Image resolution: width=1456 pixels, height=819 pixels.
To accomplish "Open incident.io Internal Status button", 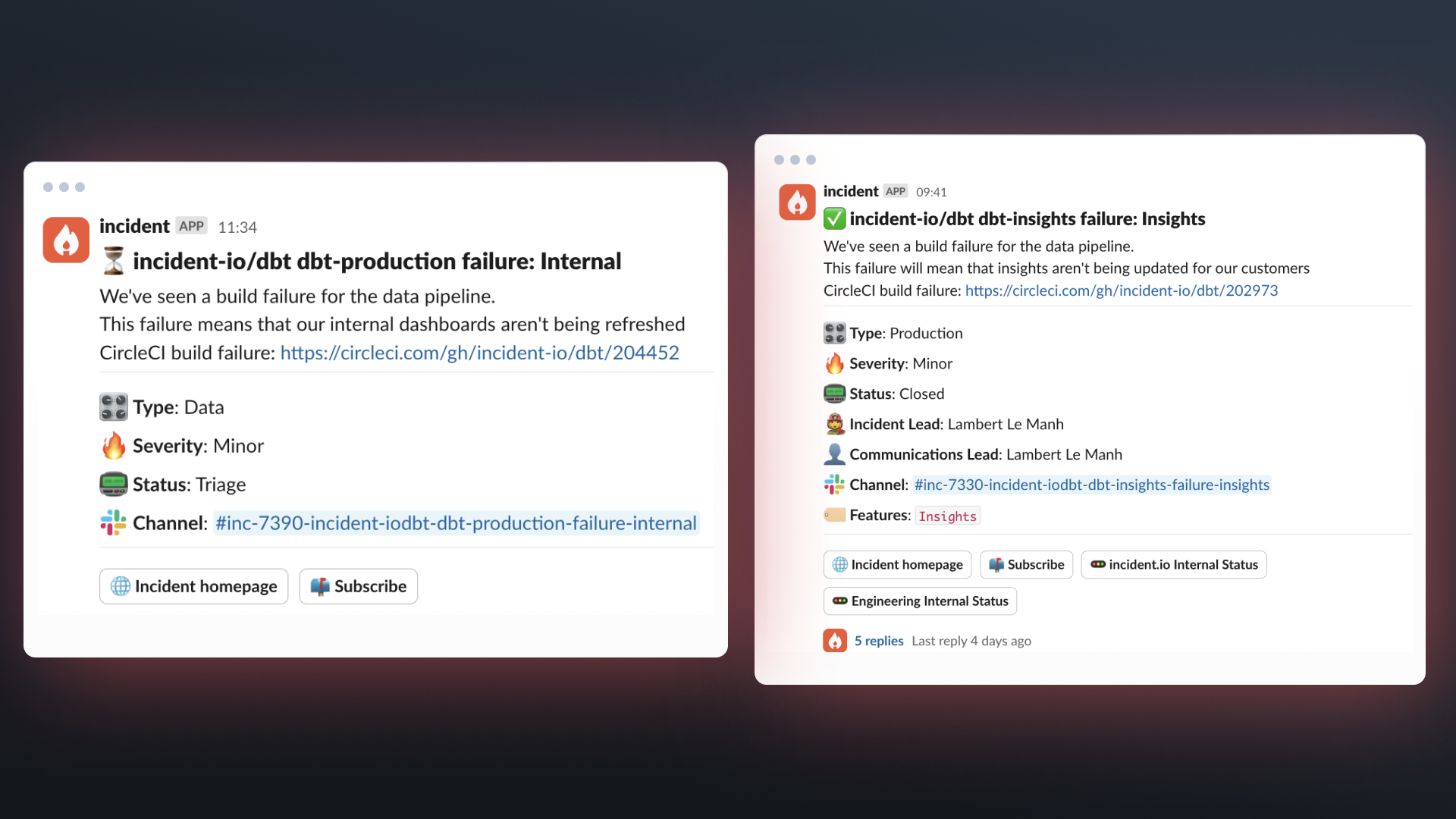I will [x=1173, y=565].
